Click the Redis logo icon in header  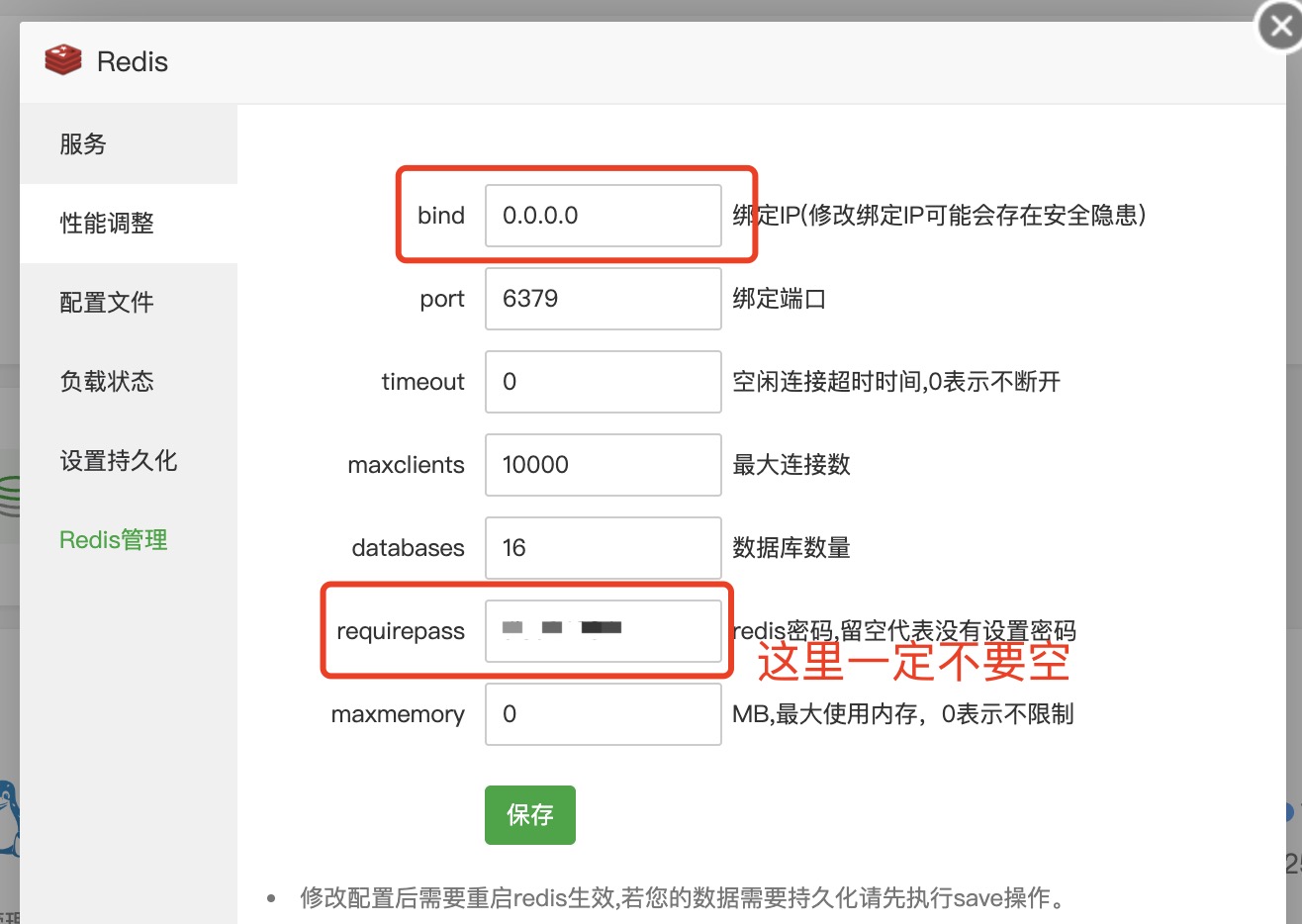pyautogui.click(x=63, y=60)
